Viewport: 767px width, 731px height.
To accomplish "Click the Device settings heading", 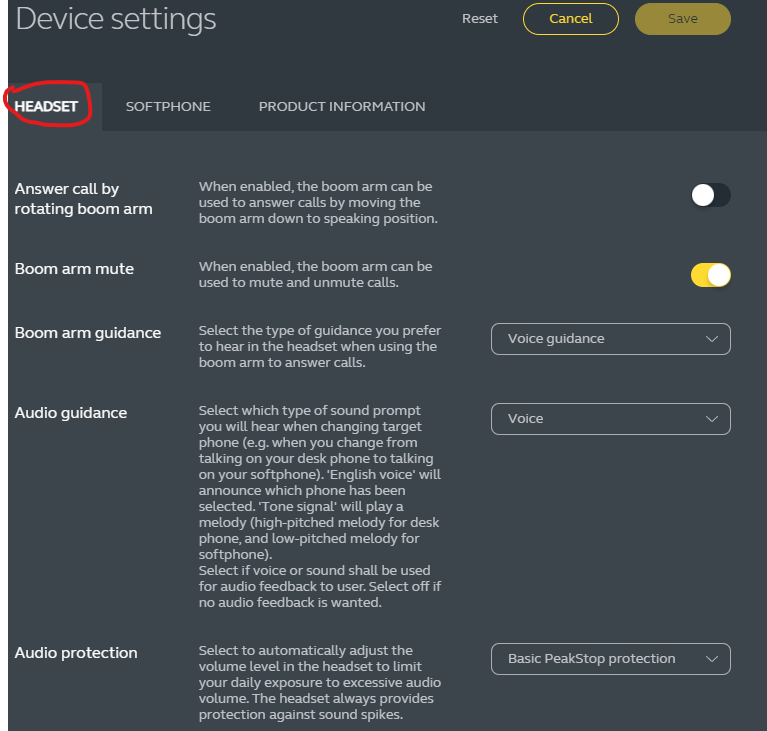I will click(116, 18).
